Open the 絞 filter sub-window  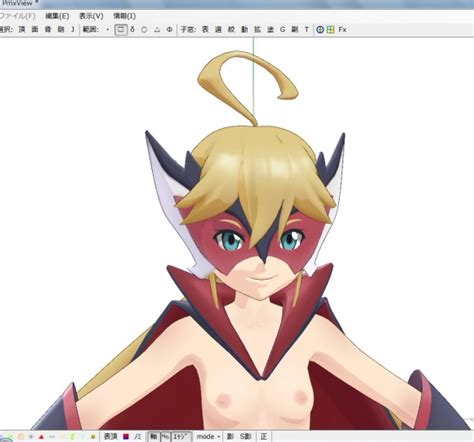[x=231, y=30]
